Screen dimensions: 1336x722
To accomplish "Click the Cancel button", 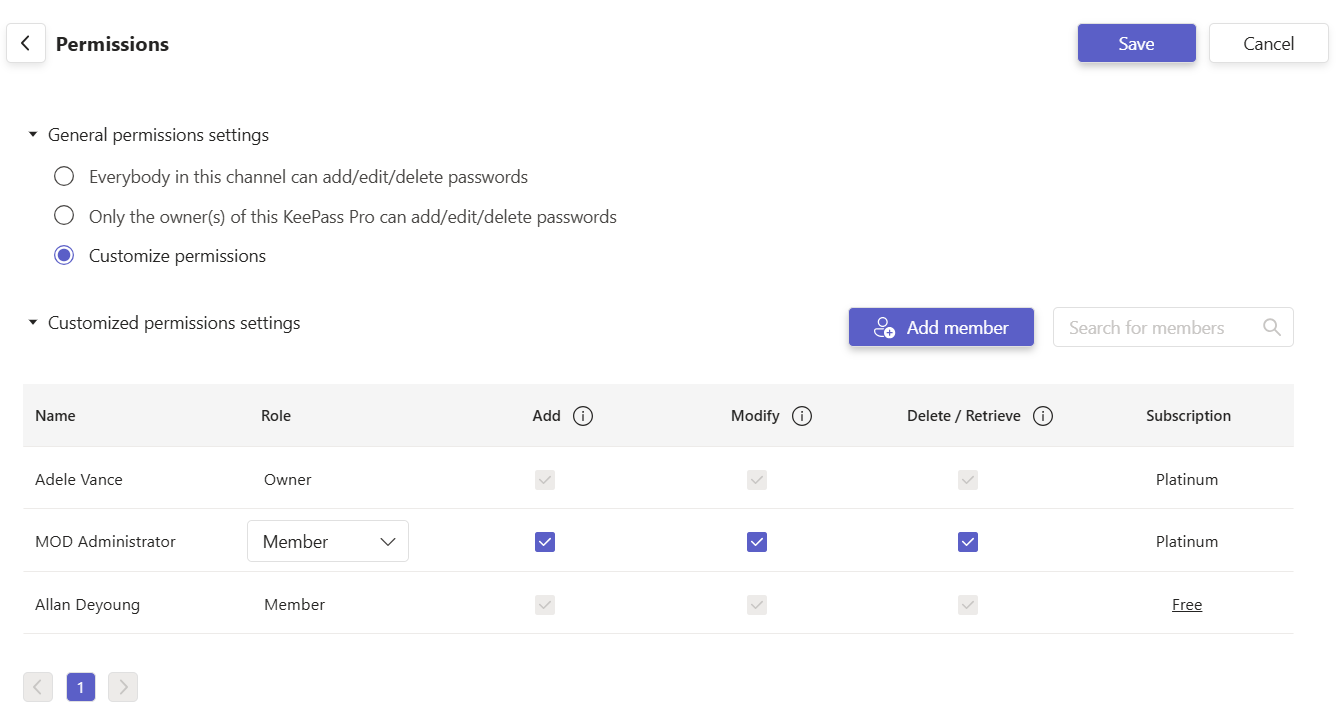I will click(1268, 44).
